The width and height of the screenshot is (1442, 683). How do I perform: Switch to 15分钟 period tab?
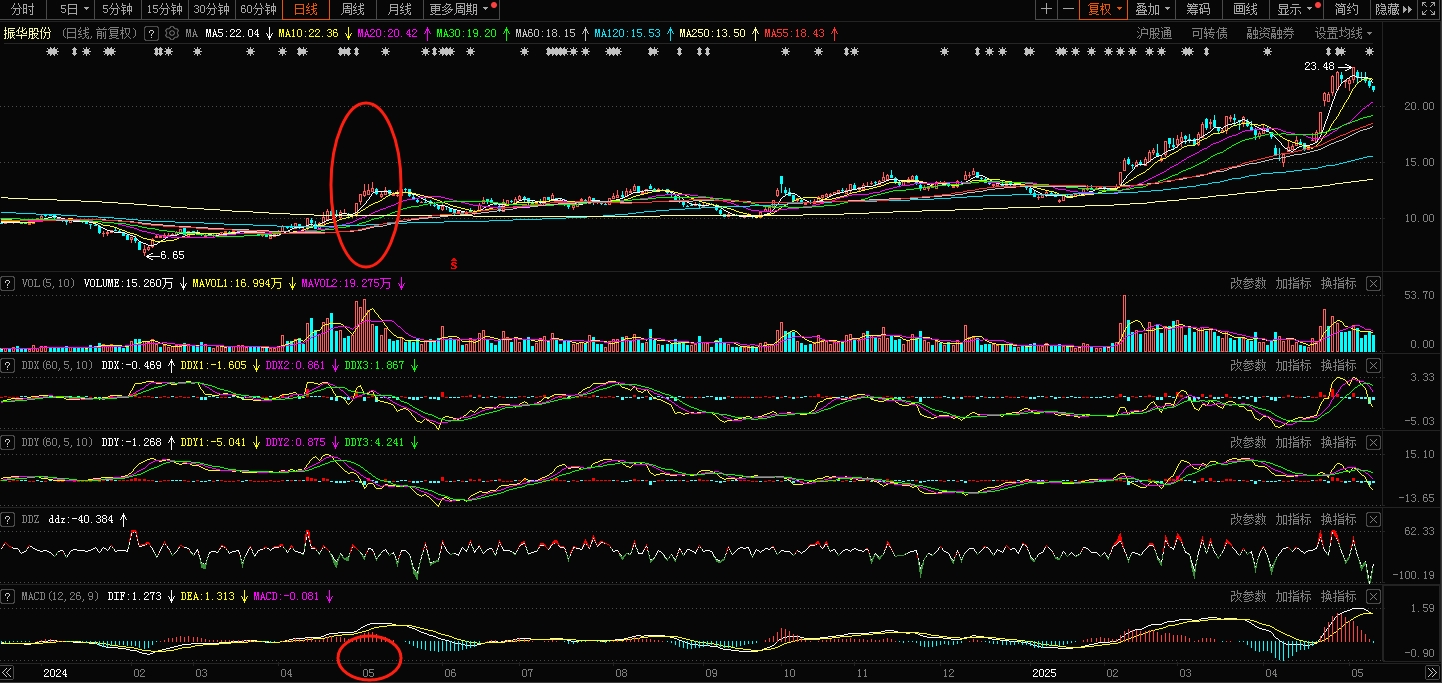[164, 9]
